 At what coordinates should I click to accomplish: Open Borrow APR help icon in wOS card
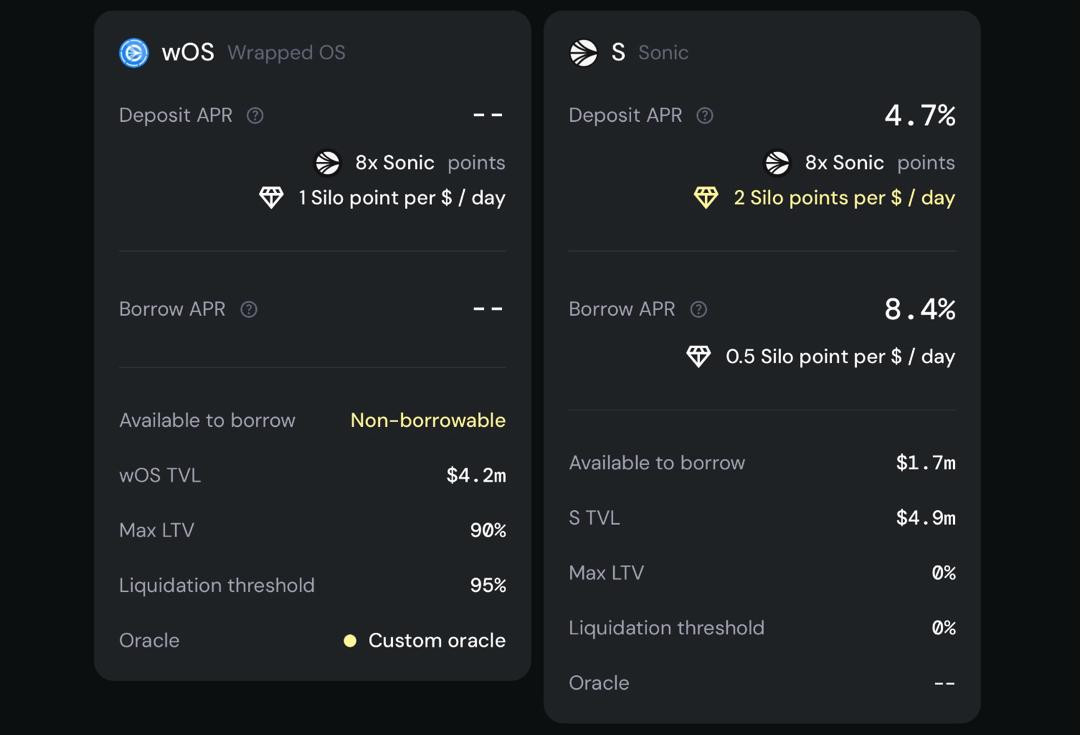[x=249, y=310]
